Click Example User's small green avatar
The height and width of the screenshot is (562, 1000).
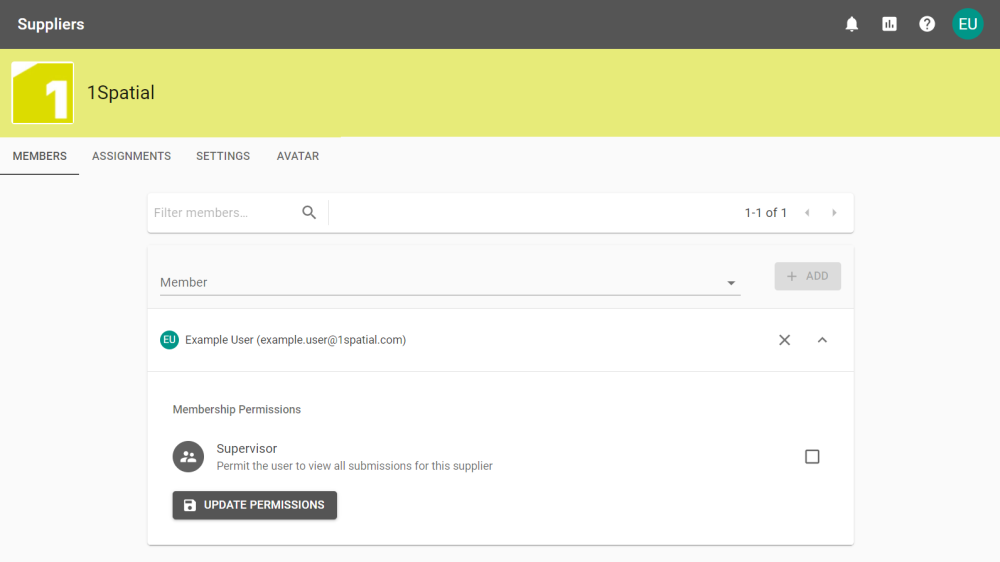[x=169, y=340]
